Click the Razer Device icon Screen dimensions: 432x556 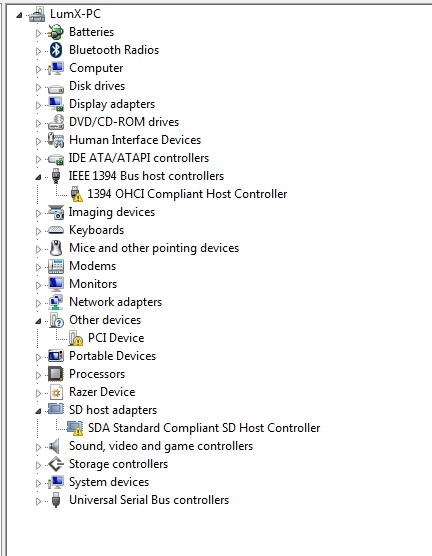(56, 392)
